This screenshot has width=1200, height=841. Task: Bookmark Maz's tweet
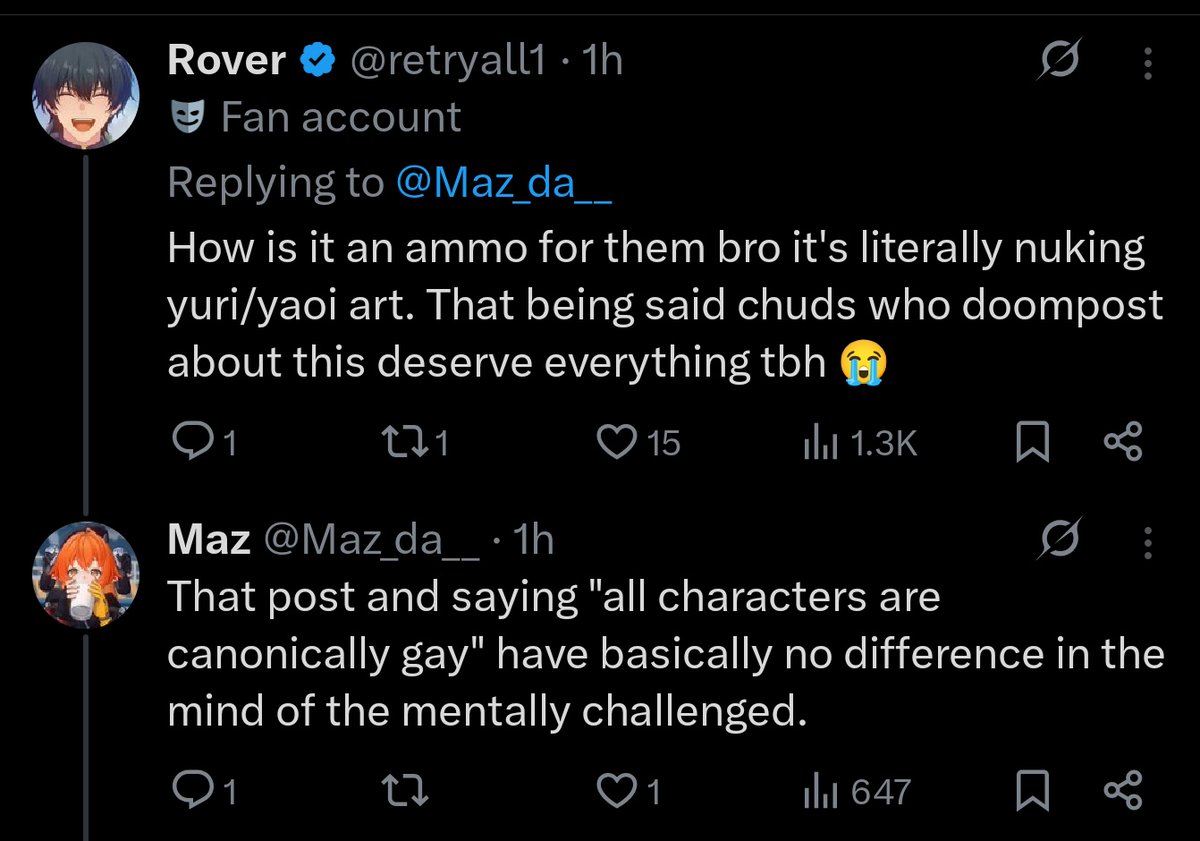(x=1031, y=791)
